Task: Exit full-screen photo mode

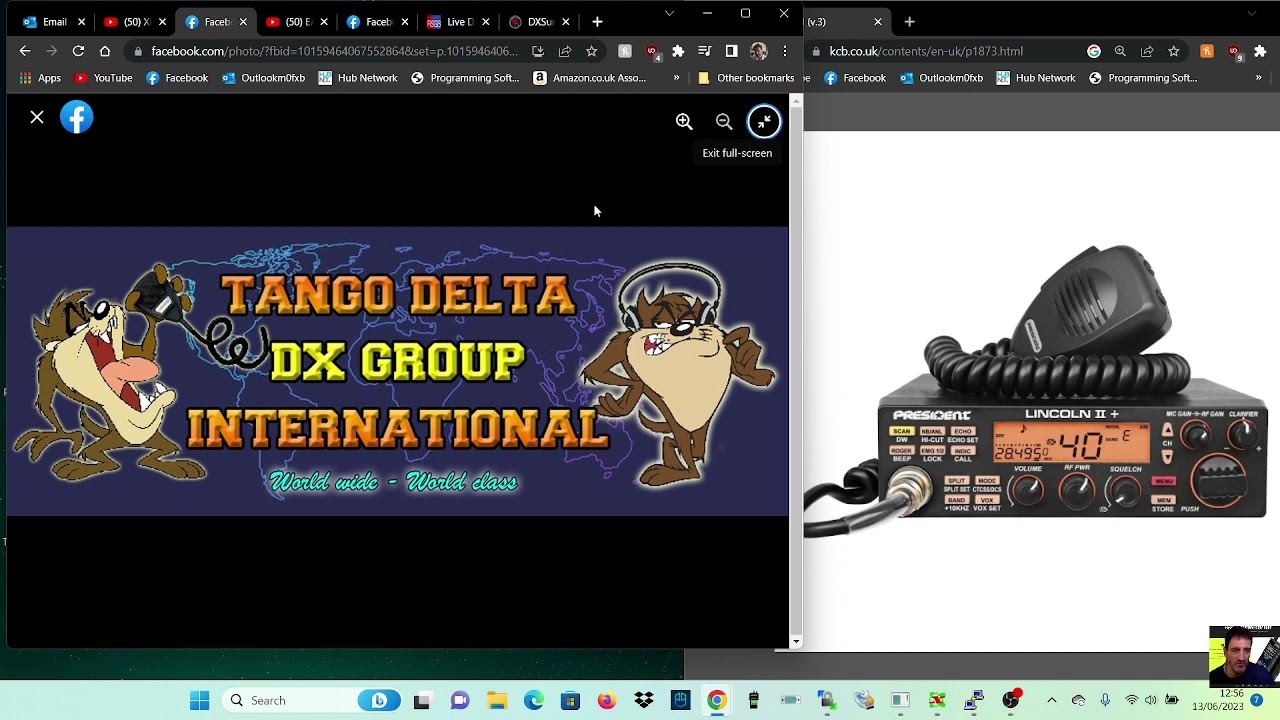Action: point(764,121)
